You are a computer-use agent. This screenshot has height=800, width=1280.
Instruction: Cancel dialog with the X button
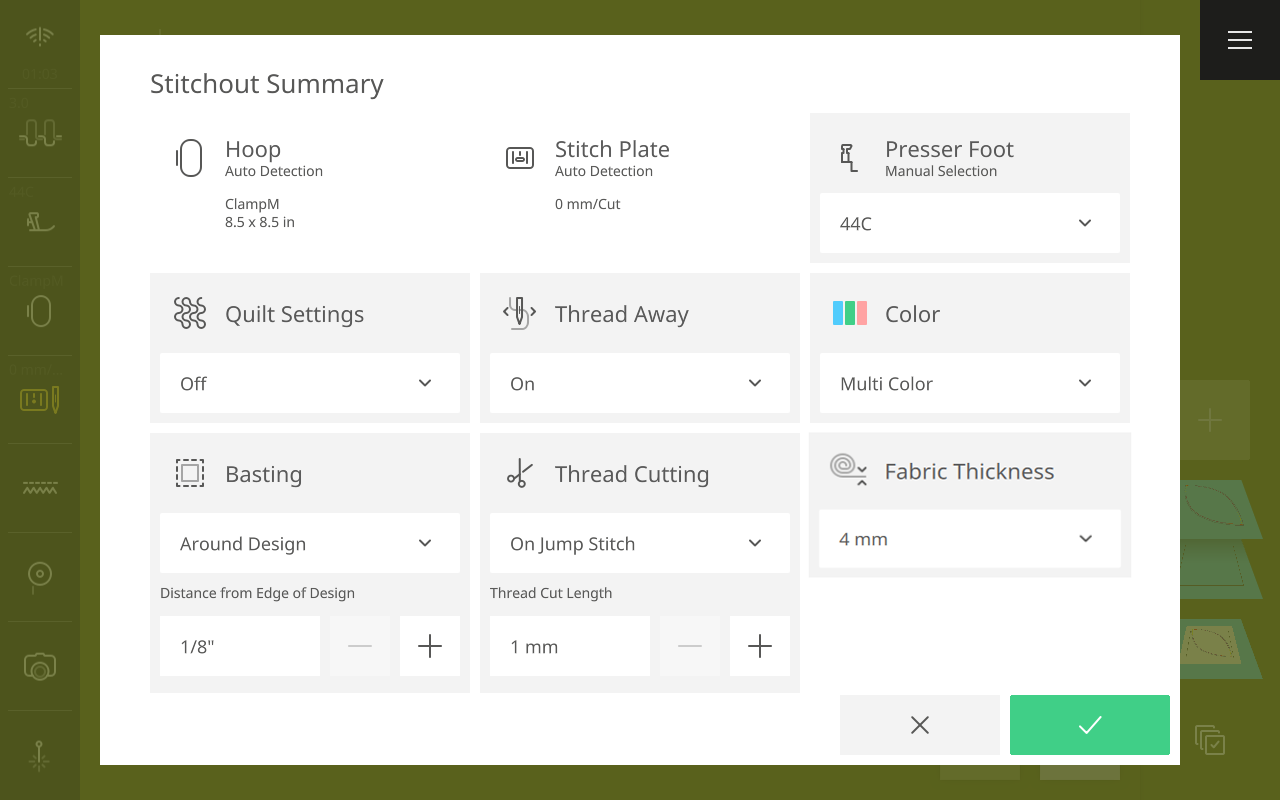(x=920, y=725)
